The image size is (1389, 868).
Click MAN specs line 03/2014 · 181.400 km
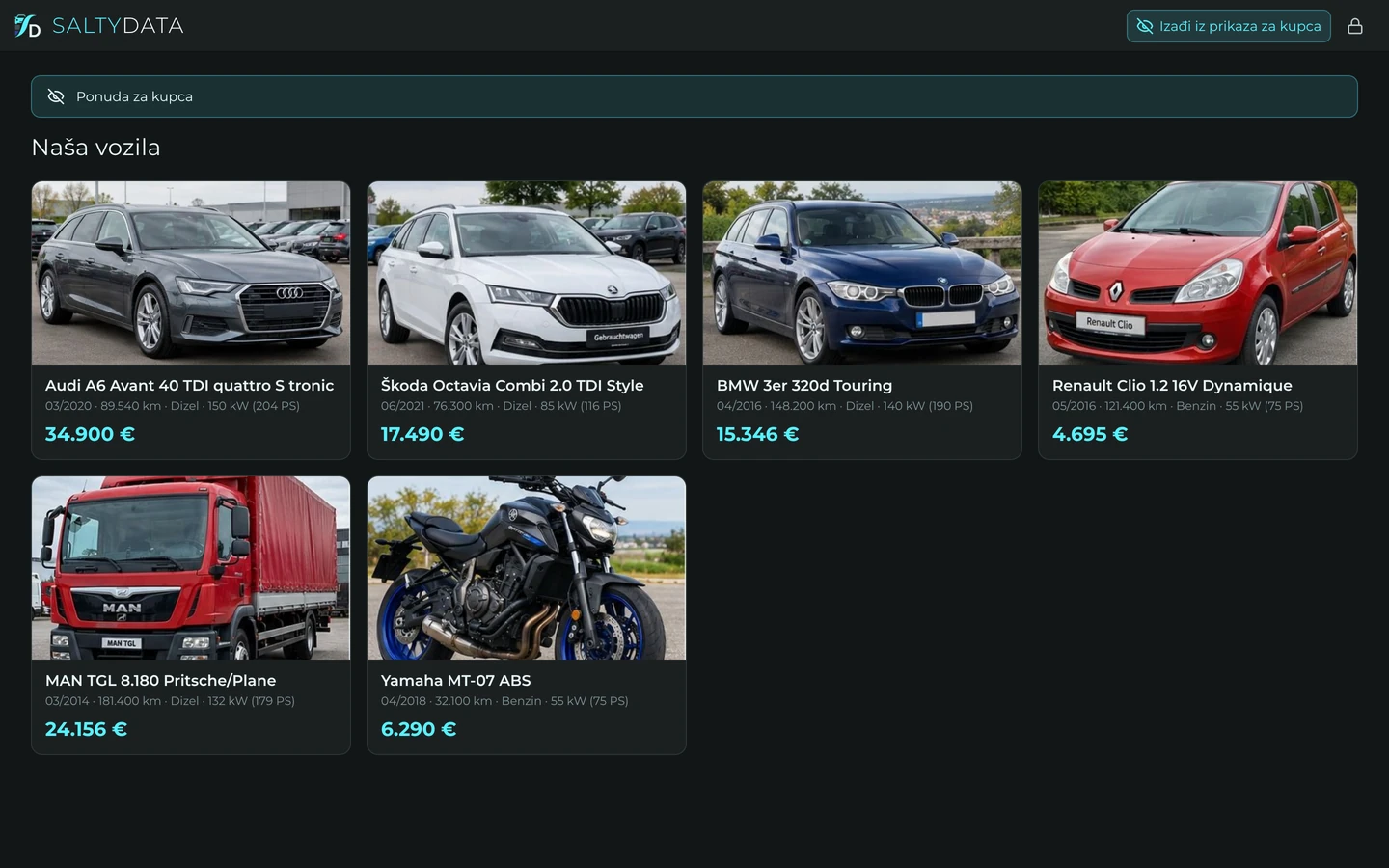pyautogui.click(x=170, y=701)
